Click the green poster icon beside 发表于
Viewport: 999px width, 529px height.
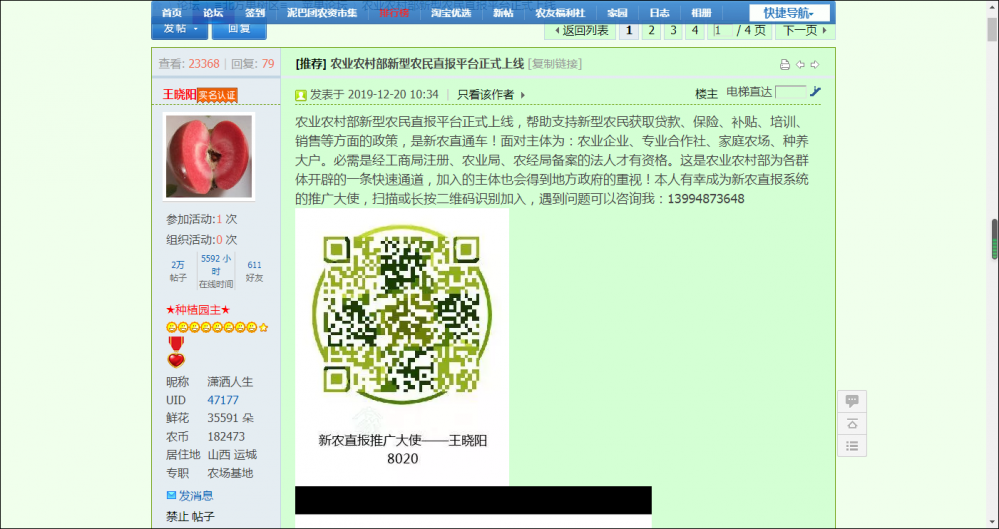(x=301, y=95)
